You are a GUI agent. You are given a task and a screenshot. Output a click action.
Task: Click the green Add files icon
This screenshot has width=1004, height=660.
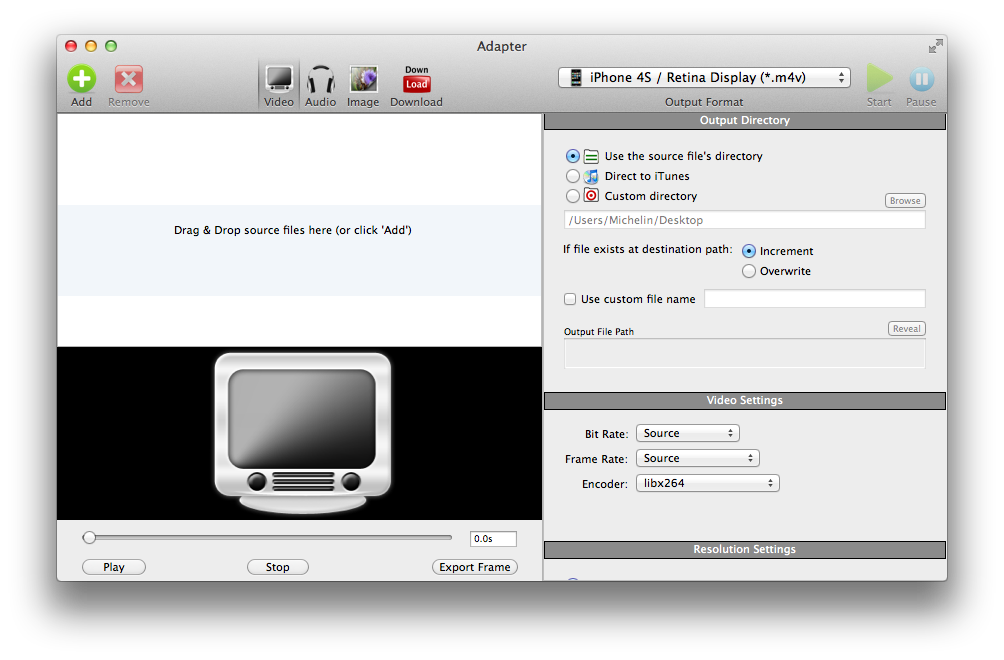[x=82, y=79]
